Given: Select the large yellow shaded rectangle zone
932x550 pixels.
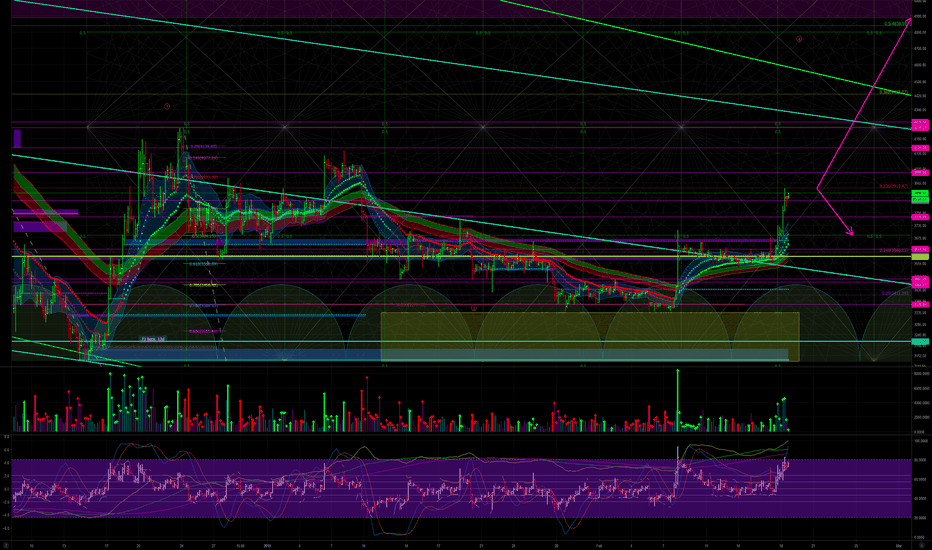Looking at the screenshot, I should (x=590, y=337).
